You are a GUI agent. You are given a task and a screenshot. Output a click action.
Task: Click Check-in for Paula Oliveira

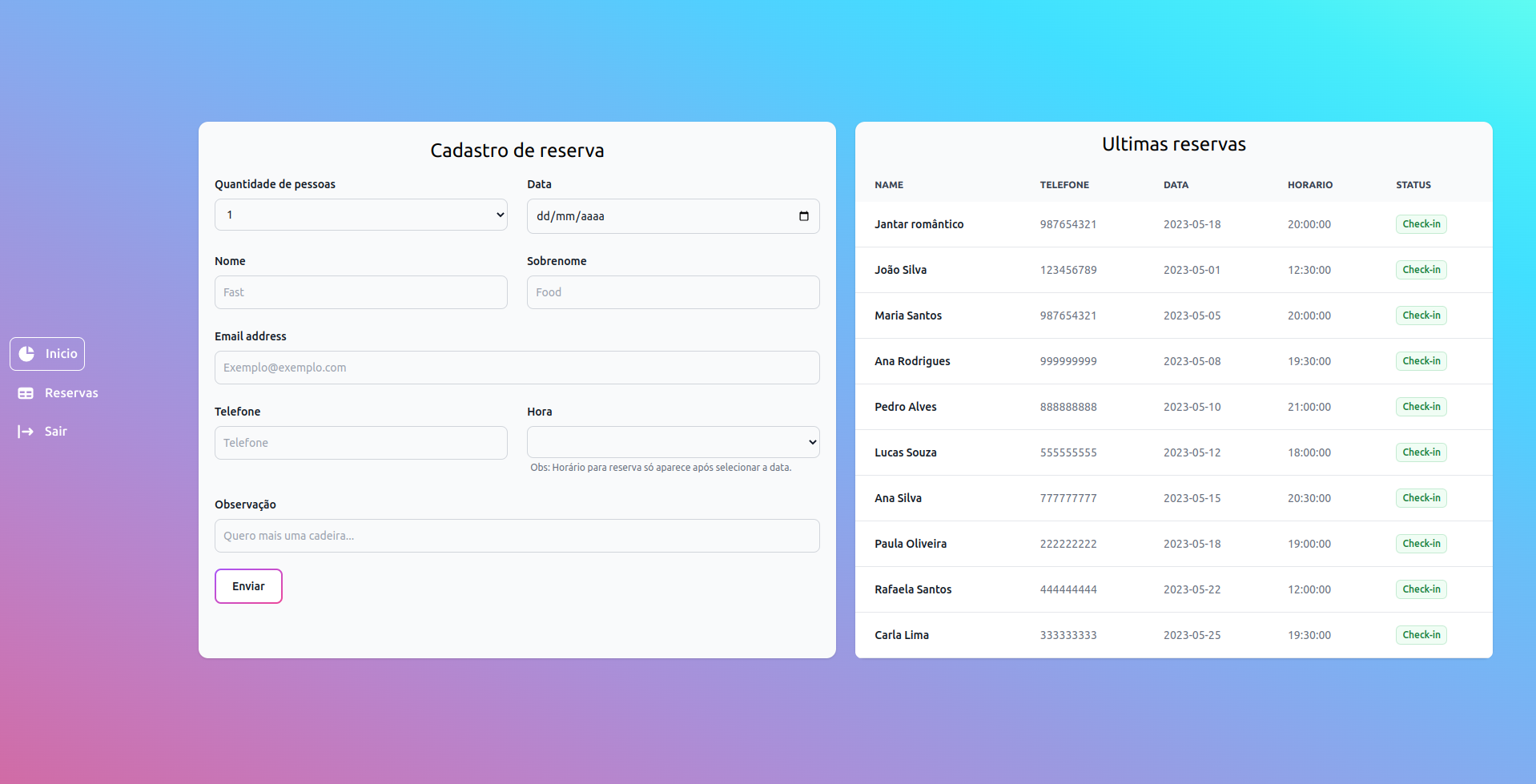(x=1421, y=544)
